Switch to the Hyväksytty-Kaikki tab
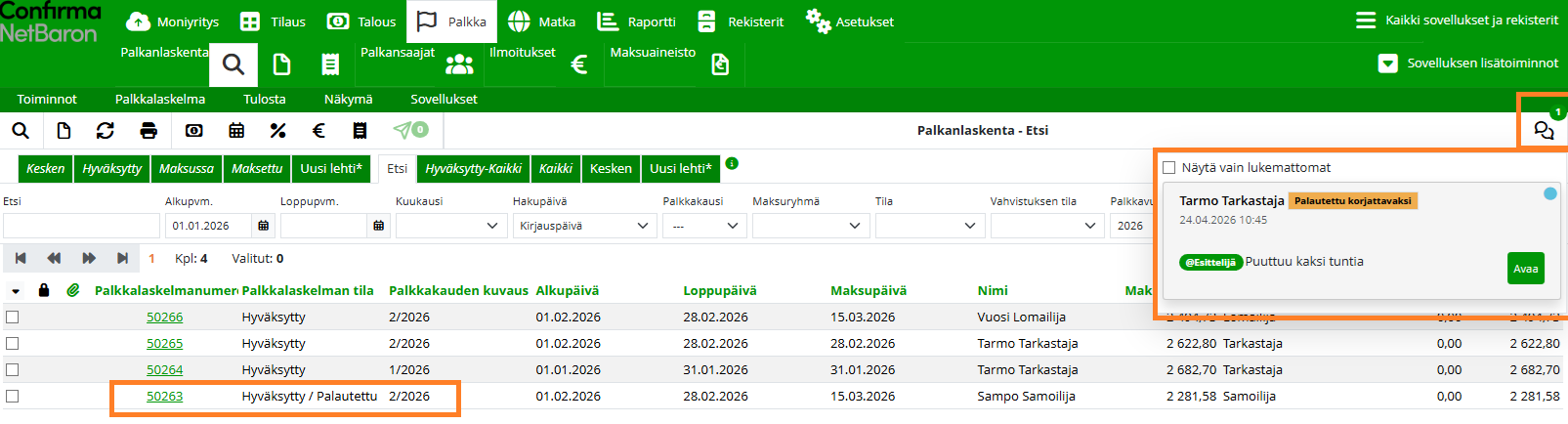Image resolution: width=1568 pixels, height=424 pixels. point(474,168)
